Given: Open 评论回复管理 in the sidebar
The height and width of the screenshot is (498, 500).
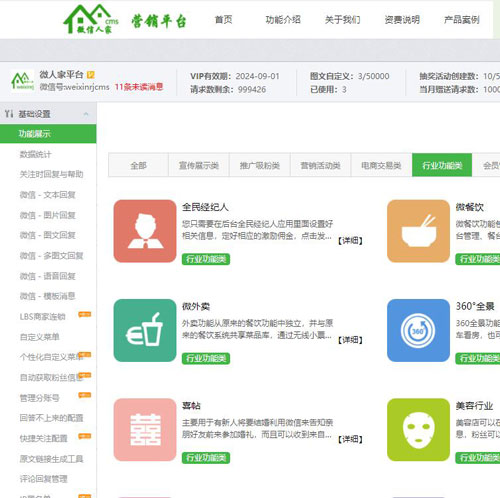Looking at the screenshot, I should pos(43,479).
